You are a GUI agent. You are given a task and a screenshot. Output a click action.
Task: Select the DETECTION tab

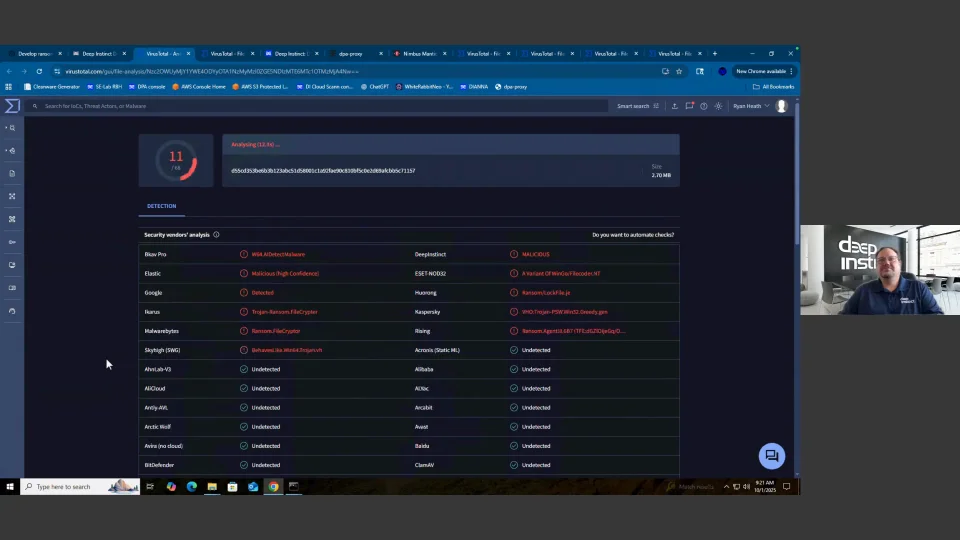[162, 206]
